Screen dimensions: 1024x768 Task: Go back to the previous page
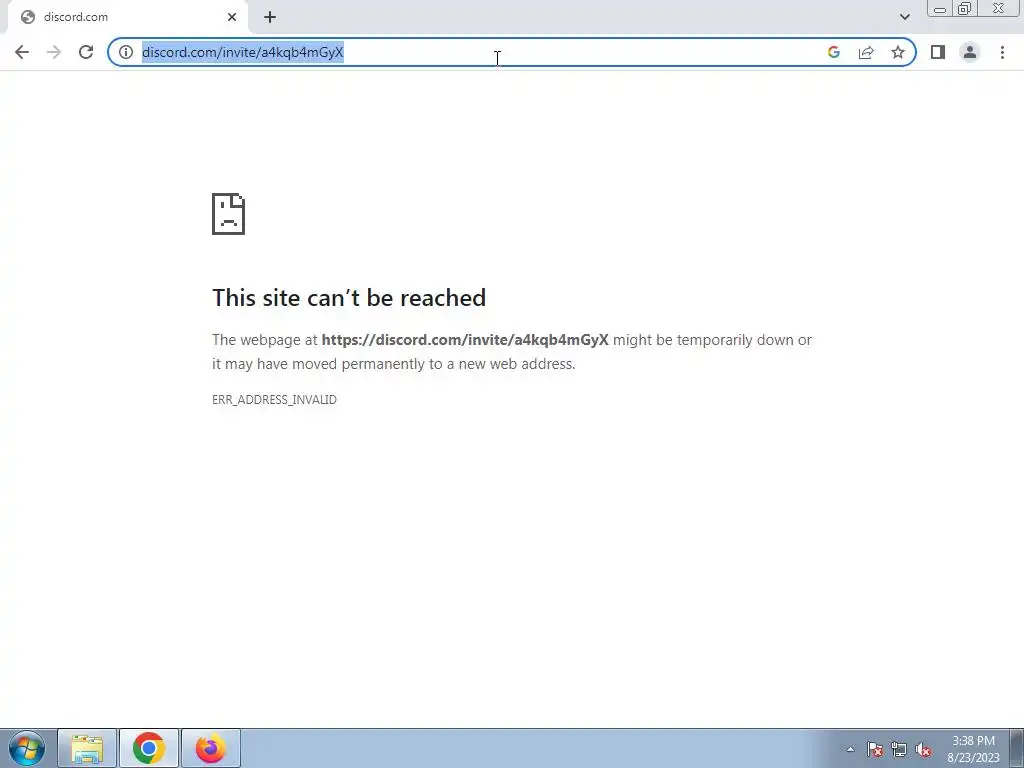click(x=22, y=52)
